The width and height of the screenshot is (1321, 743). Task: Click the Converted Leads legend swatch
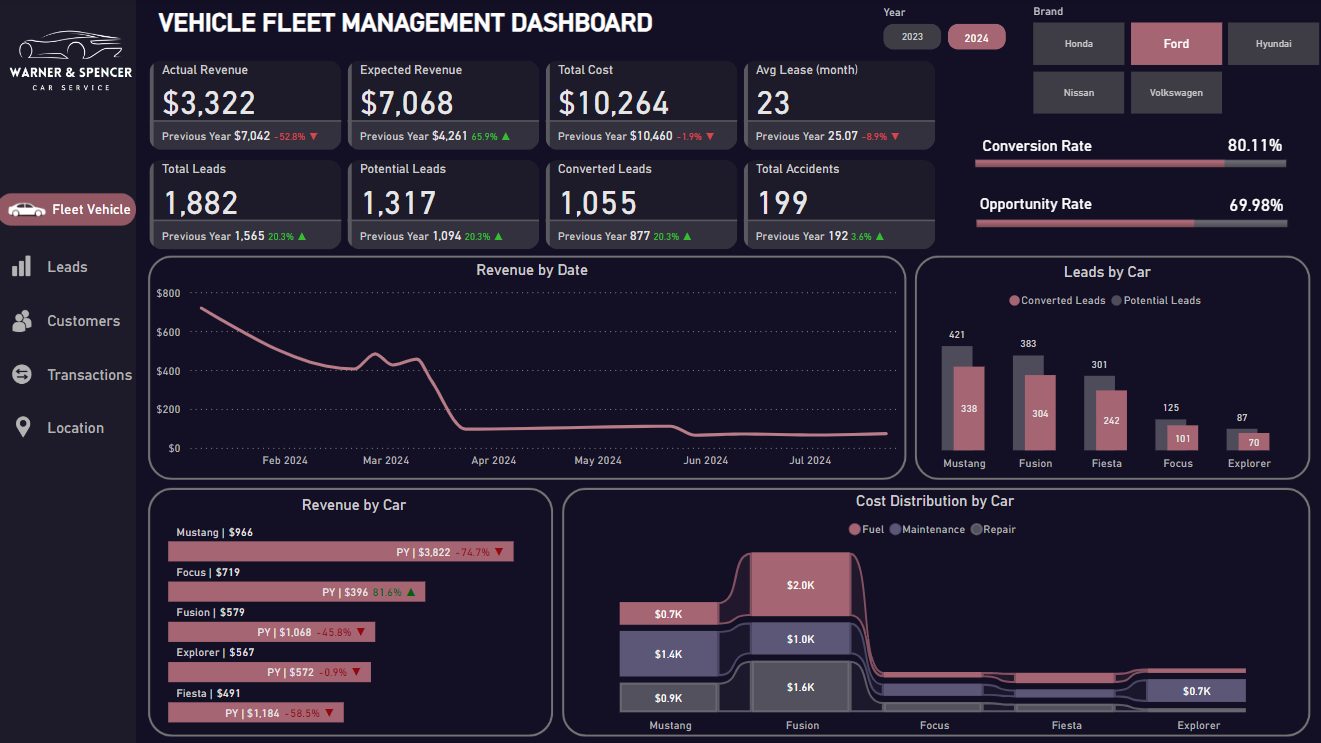tap(1014, 300)
